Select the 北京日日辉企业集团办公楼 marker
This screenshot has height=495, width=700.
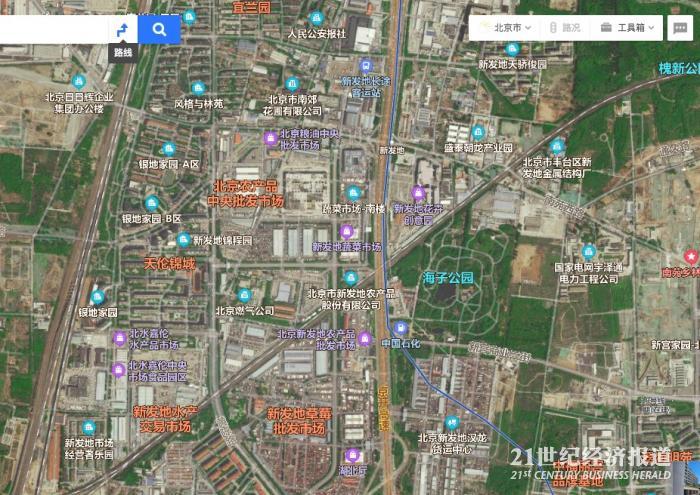(x=79, y=81)
